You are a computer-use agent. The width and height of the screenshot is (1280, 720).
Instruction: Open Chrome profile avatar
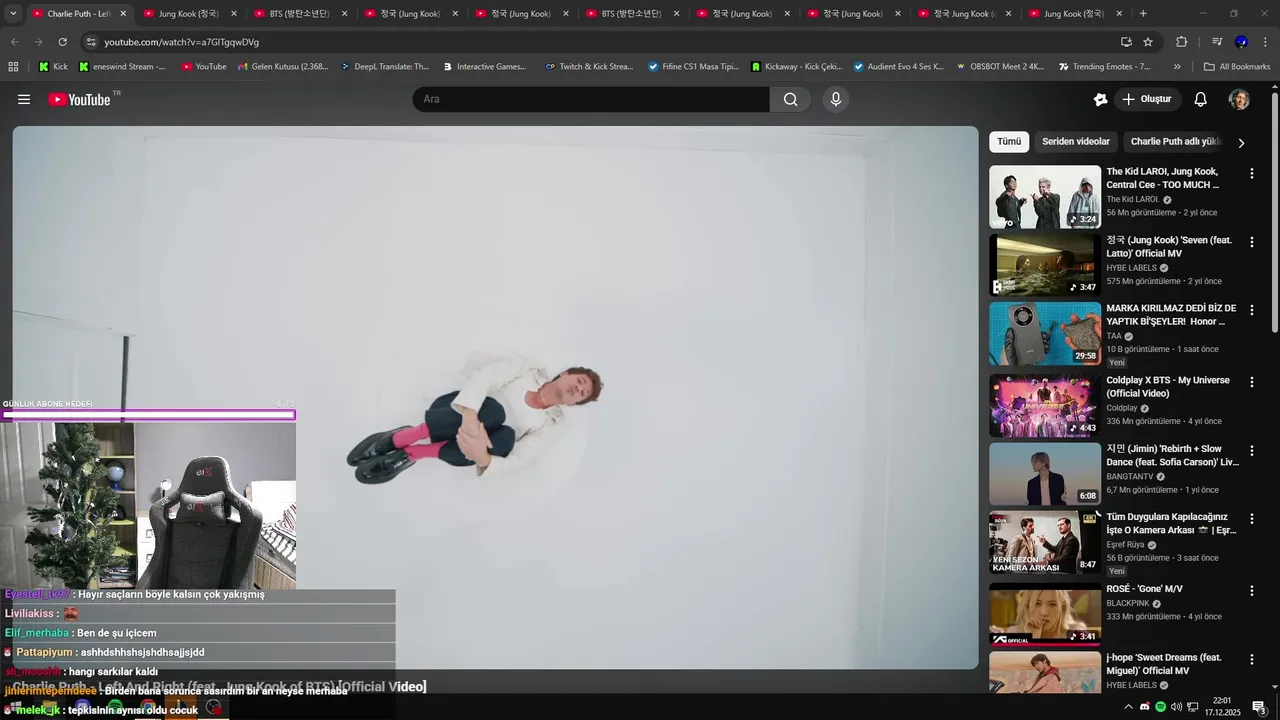pyautogui.click(x=1241, y=42)
